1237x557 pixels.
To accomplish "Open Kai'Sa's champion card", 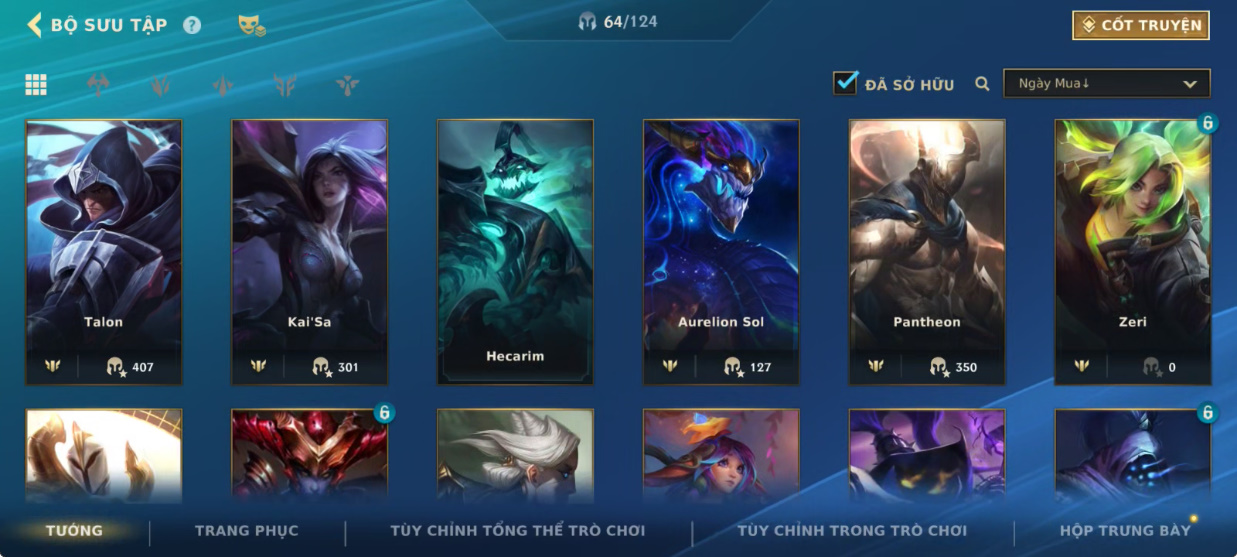I will pos(309,252).
